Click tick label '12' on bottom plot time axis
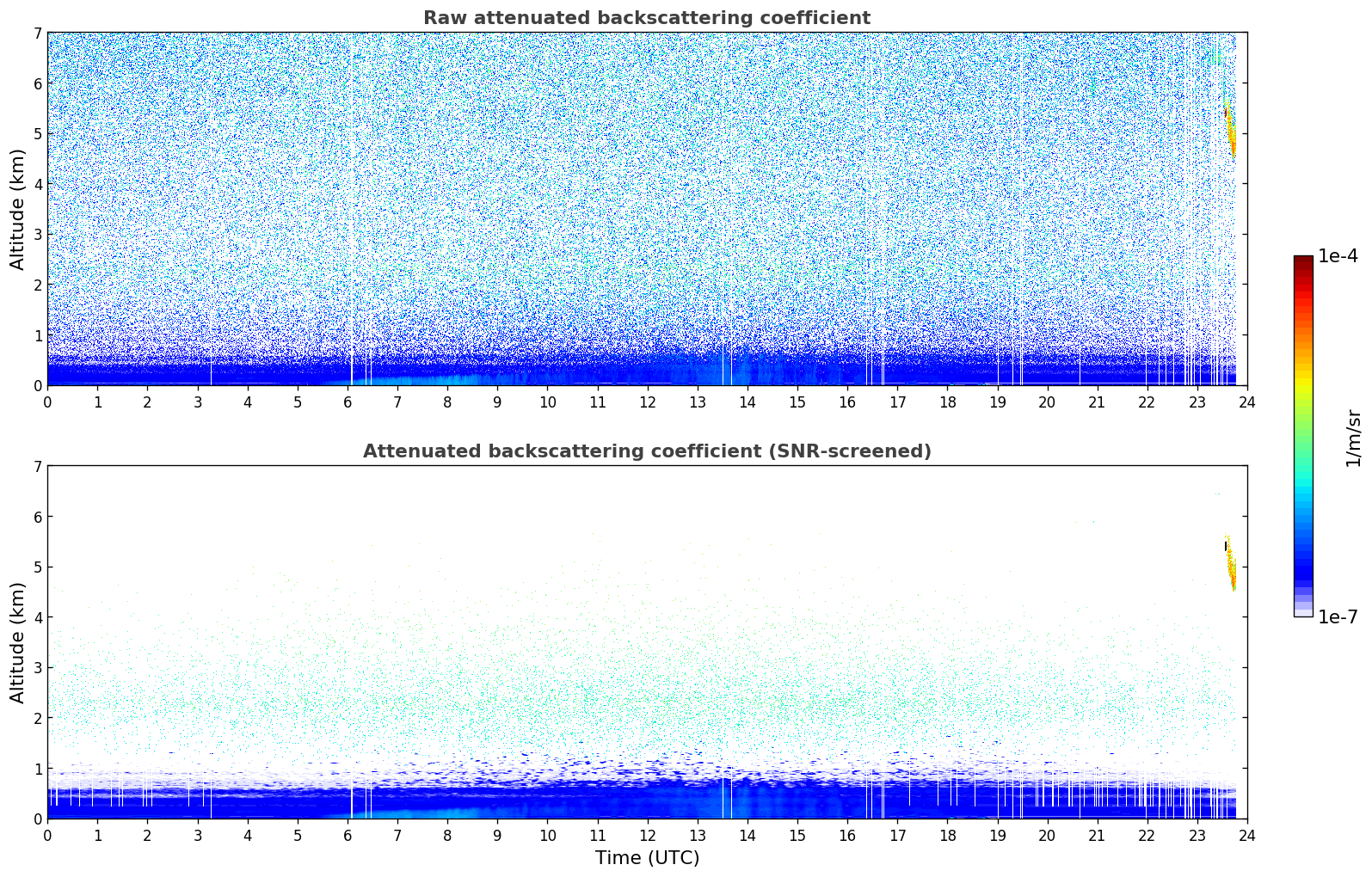Viewport: 1372px width, 877px height. coord(647,836)
